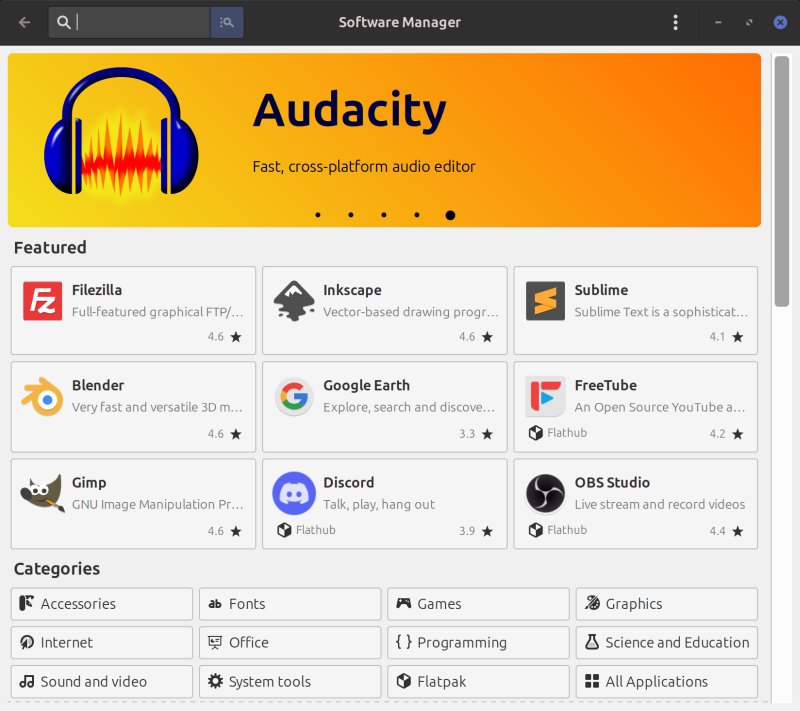
Task: Click the Science and Education flask icon
Action: coord(592,642)
